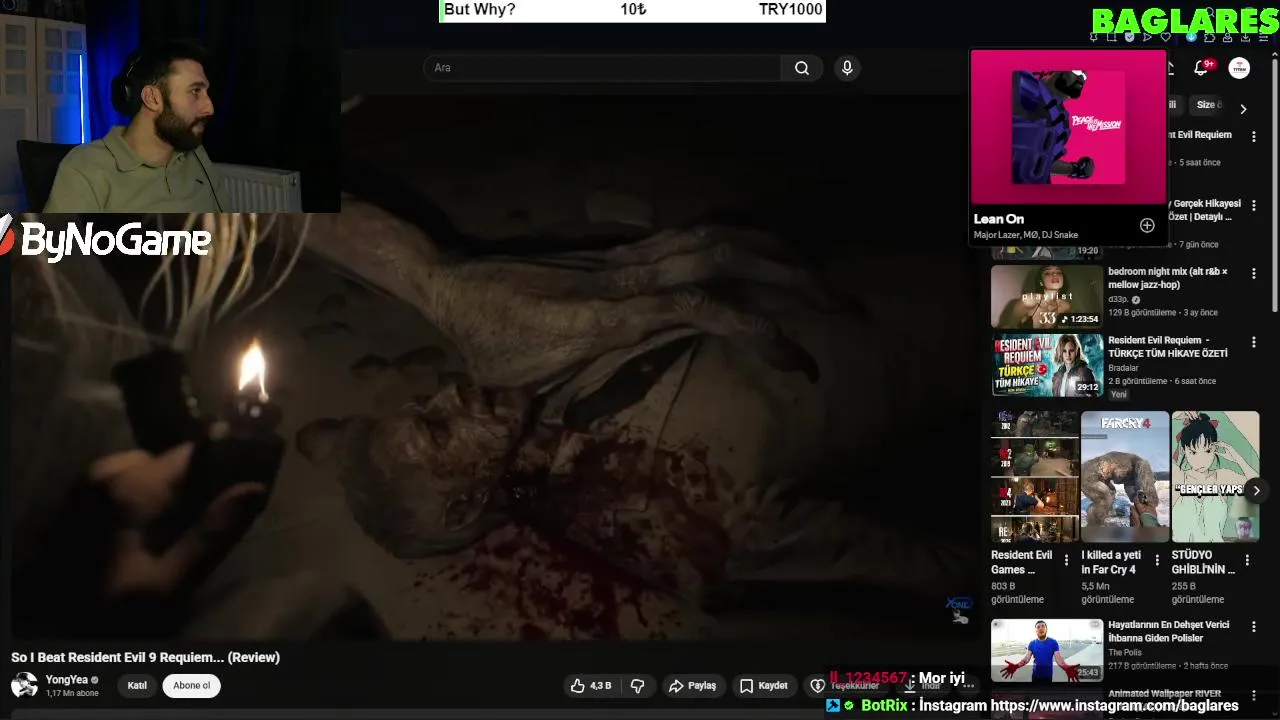Click YongYea channel avatar
1280x720 pixels.
click(24, 686)
